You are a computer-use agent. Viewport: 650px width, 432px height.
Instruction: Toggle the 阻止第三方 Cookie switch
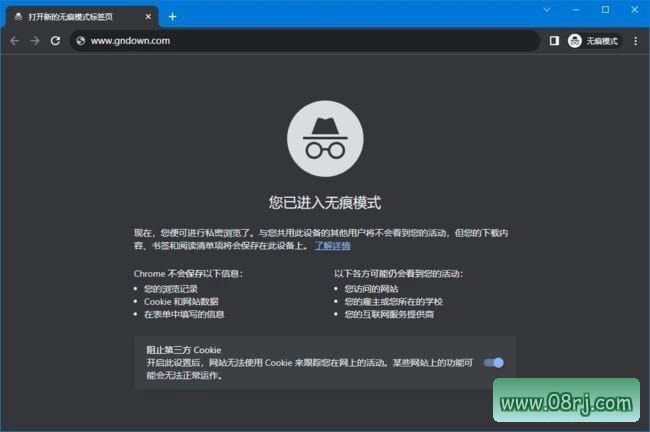[494, 363]
